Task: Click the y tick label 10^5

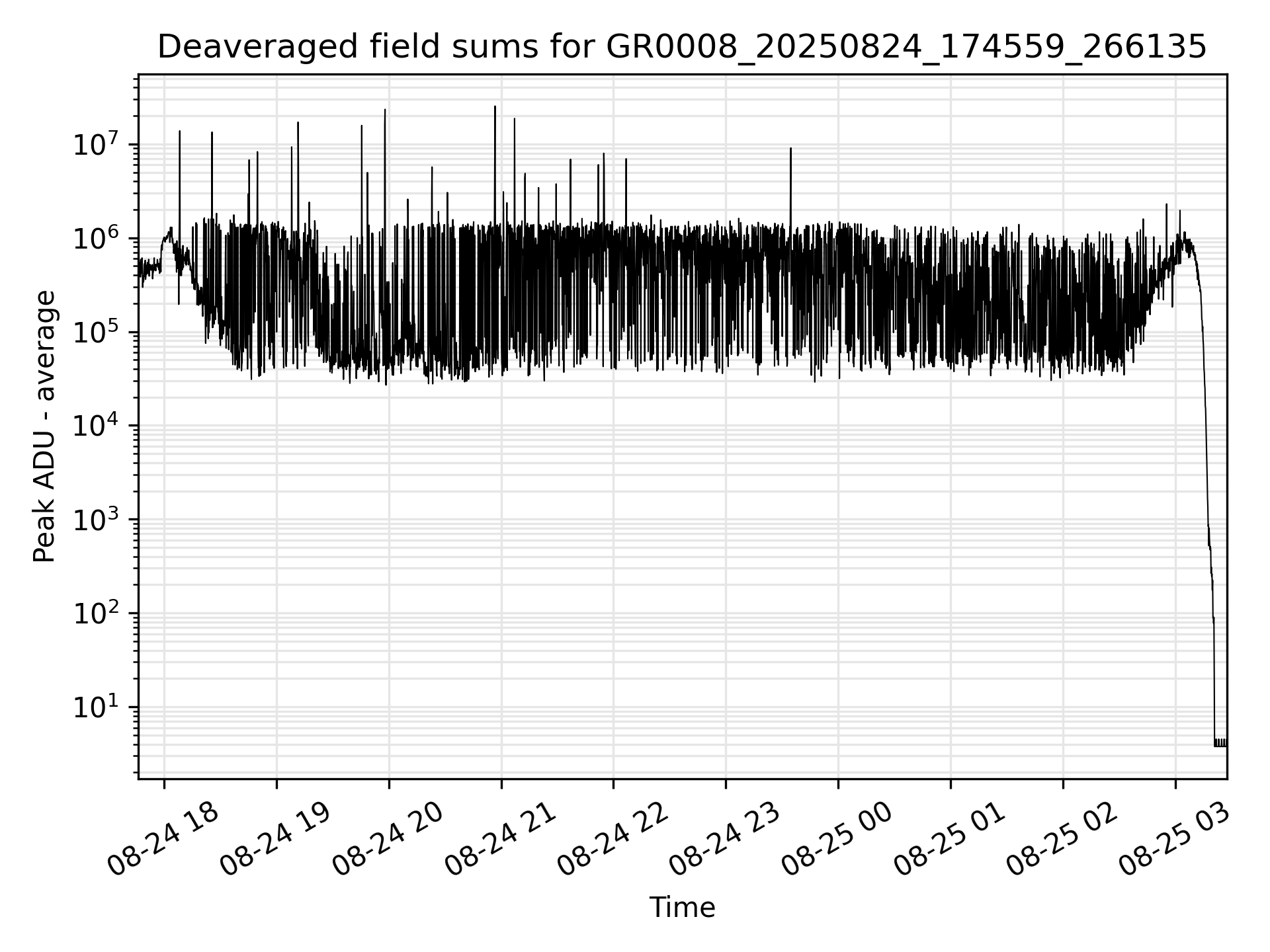Action: click(x=95, y=331)
